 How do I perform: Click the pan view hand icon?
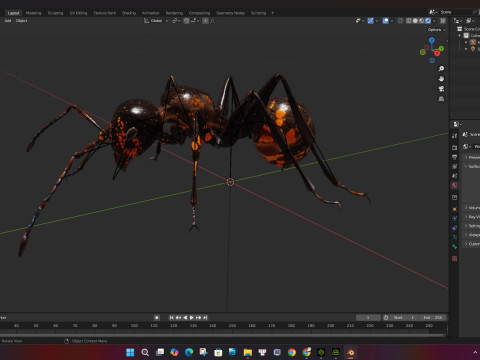441,79
